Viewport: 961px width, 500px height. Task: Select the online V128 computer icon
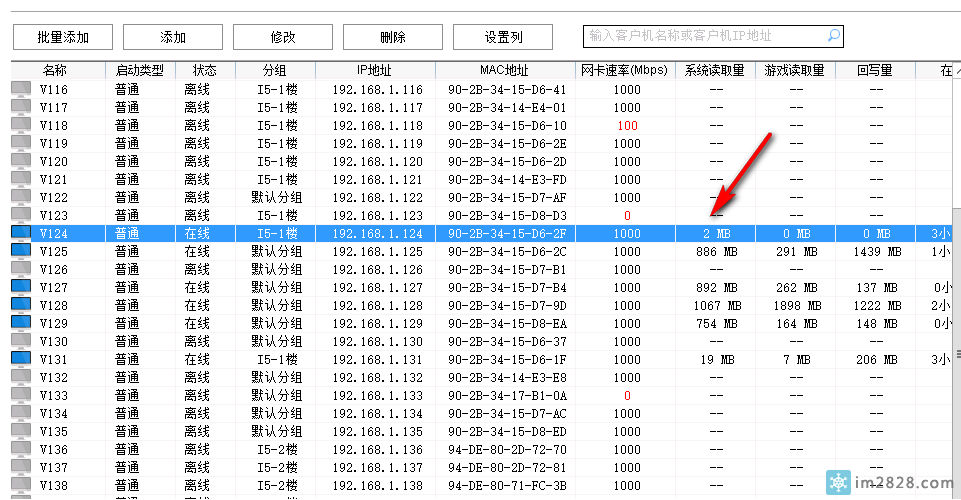(21, 305)
